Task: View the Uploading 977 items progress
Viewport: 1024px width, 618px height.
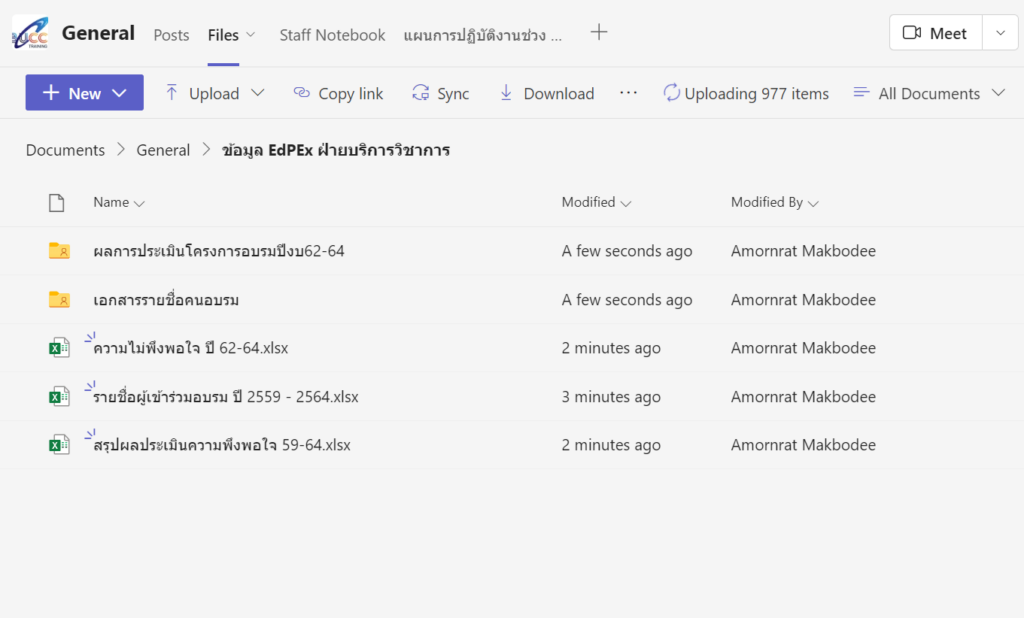Action: coord(746,93)
